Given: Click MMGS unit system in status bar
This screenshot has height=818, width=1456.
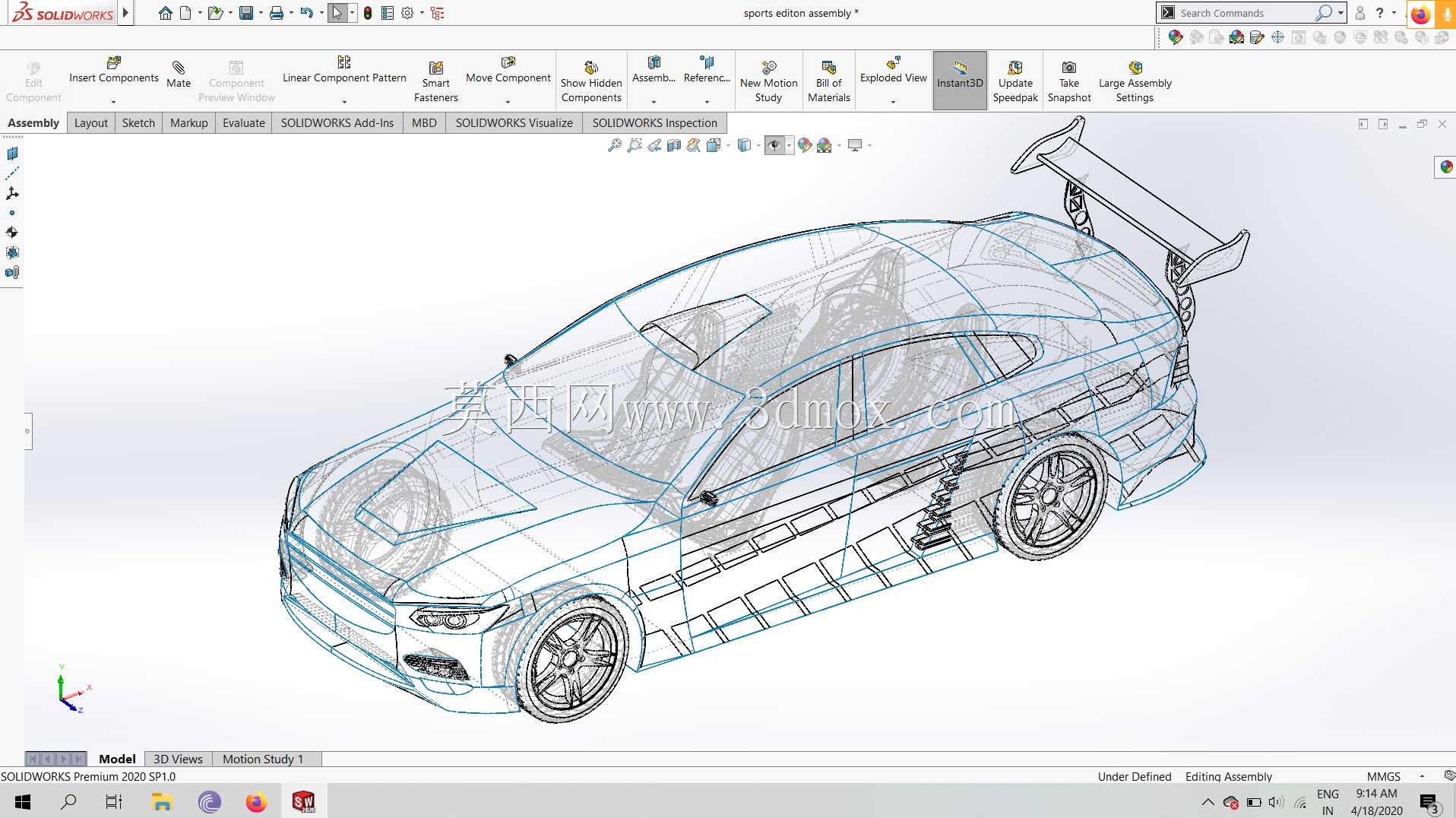Looking at the screenshot, I should 1383,776.
